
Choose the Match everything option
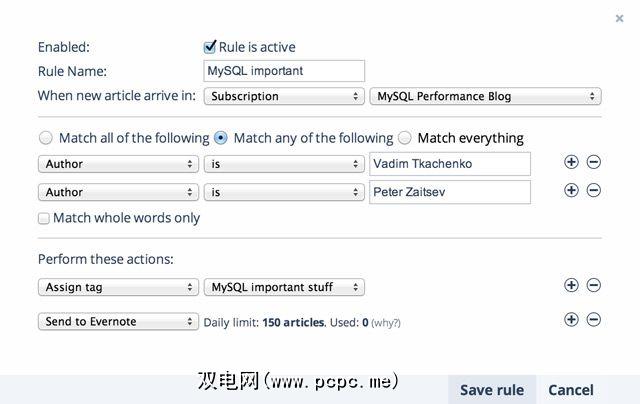click(x=405, y=138)
